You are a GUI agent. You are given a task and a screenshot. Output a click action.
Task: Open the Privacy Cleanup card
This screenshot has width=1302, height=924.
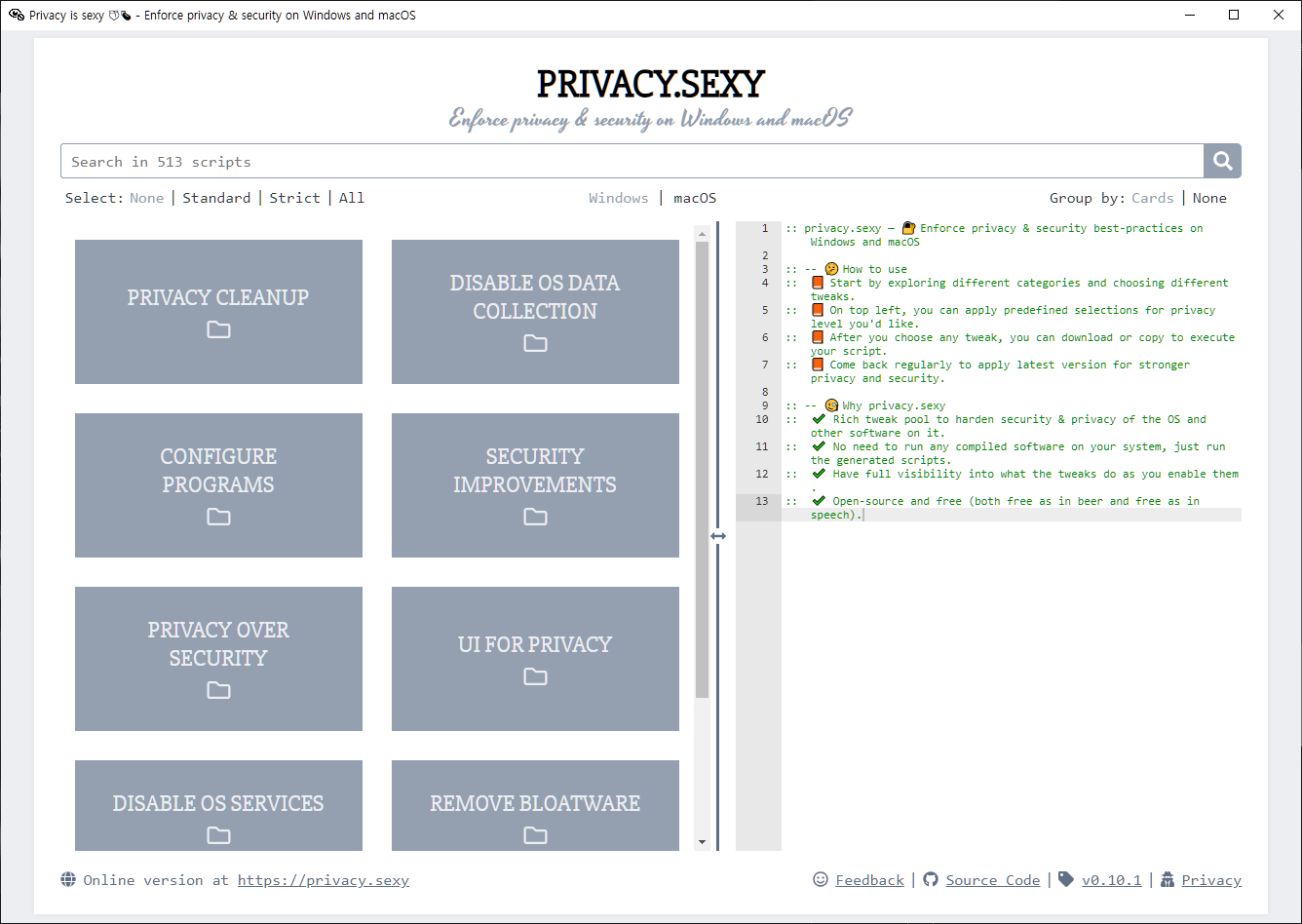pyautogui.click(x=218, y=312)
